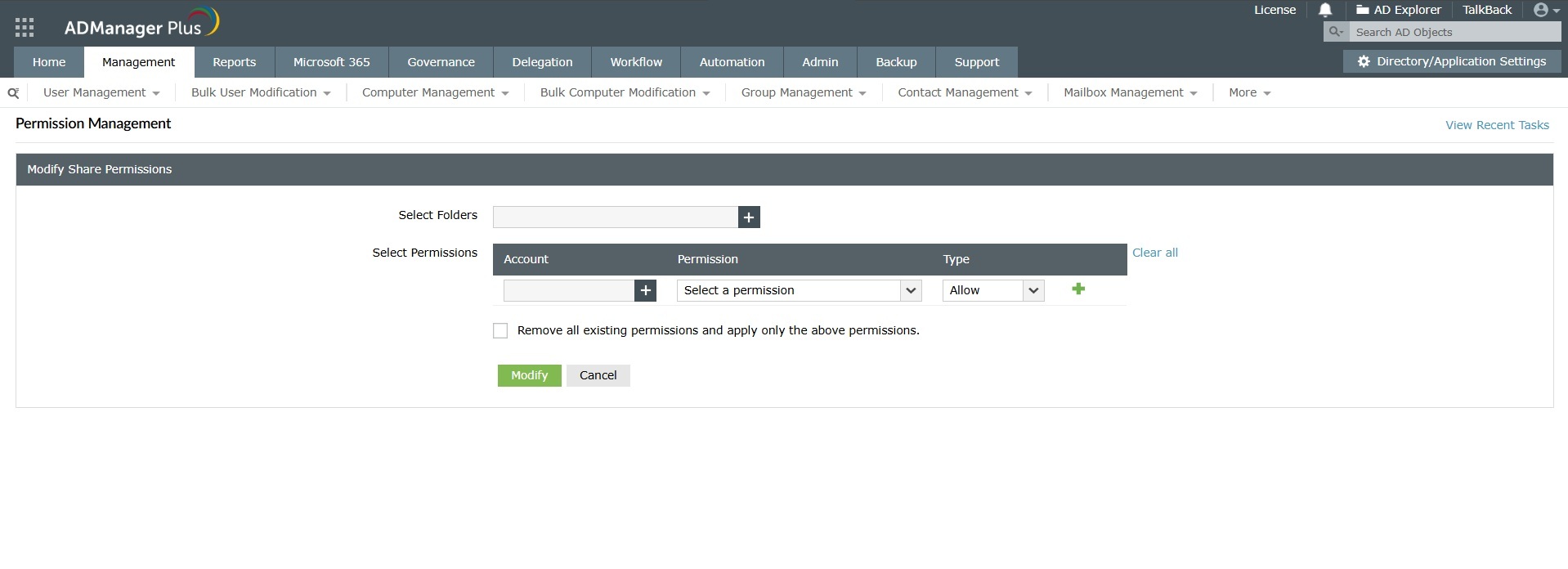
Task: Open the Select a permission dropdown
Action: tap(799, 290)
